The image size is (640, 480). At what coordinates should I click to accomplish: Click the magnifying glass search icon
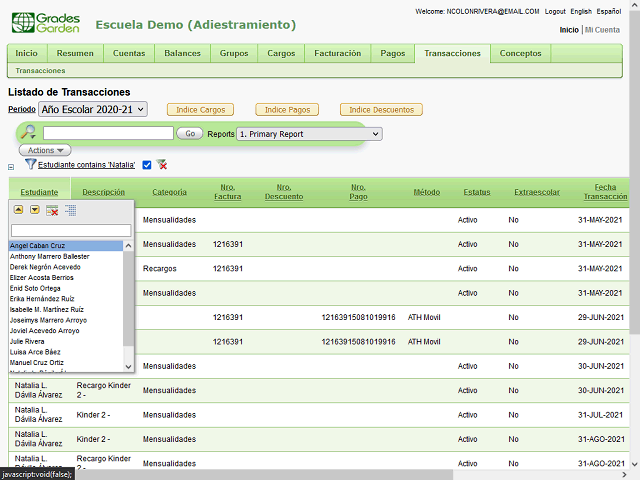(x=29, y=133)
